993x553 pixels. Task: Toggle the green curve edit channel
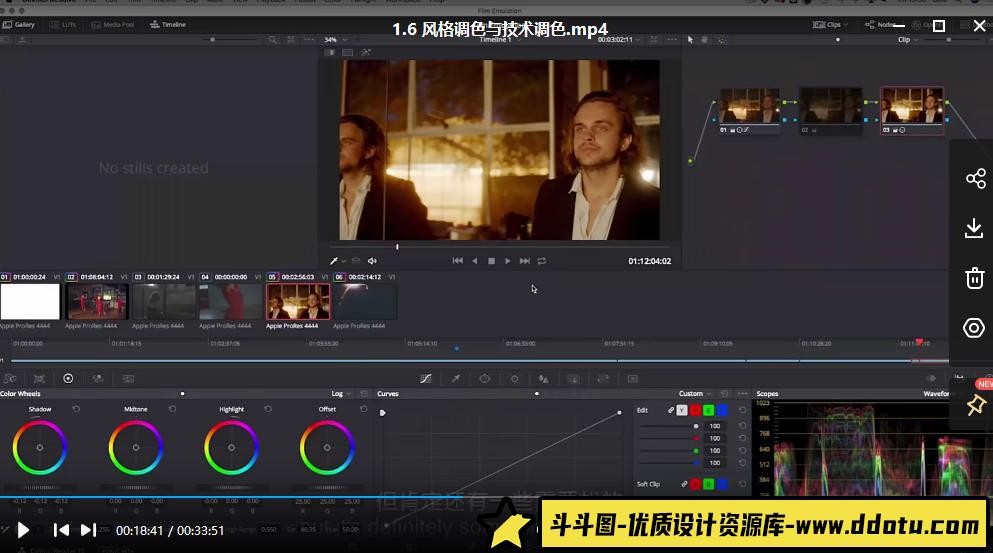[708, 410]
